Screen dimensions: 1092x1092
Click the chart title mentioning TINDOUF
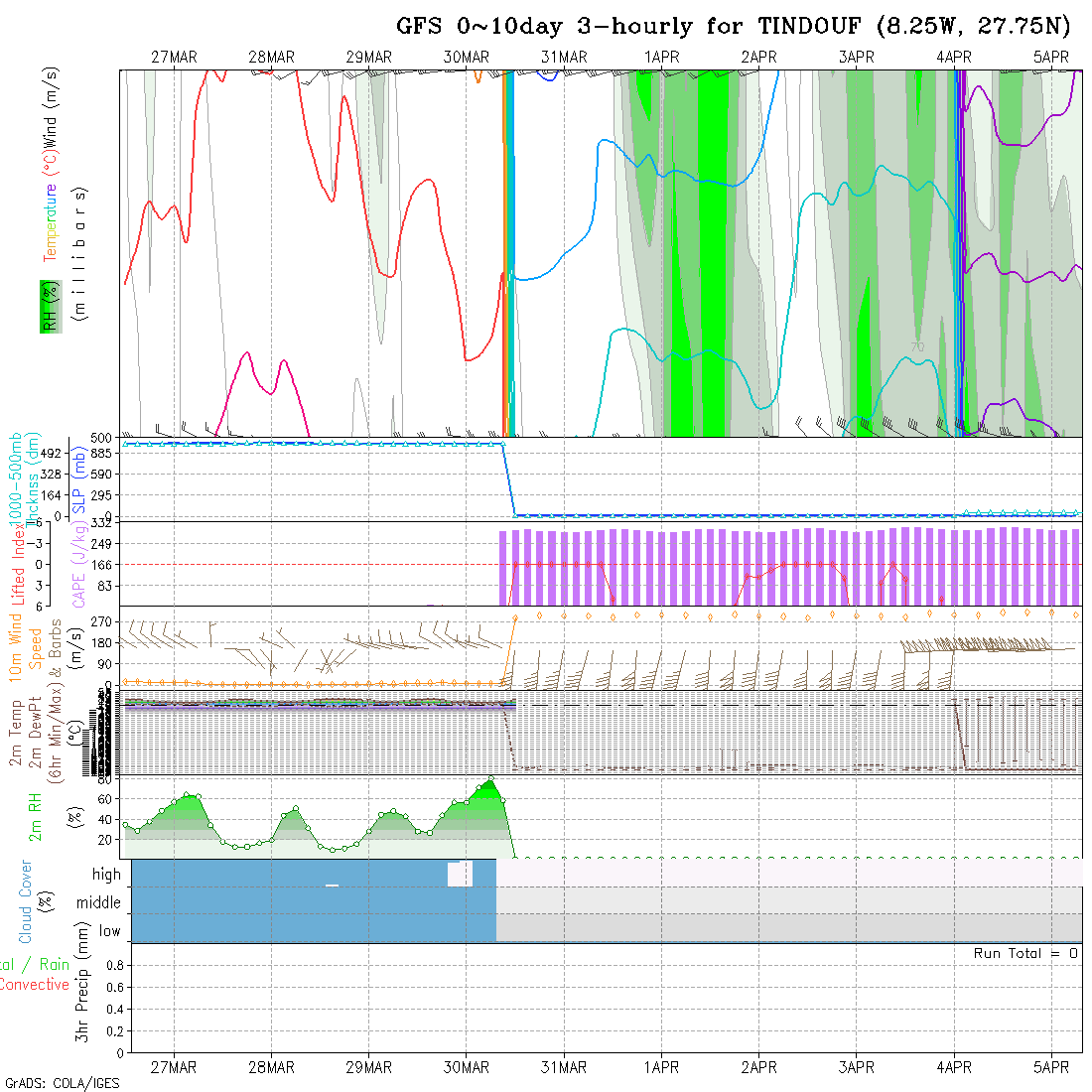pyautogui.click(x=733, y=26)
